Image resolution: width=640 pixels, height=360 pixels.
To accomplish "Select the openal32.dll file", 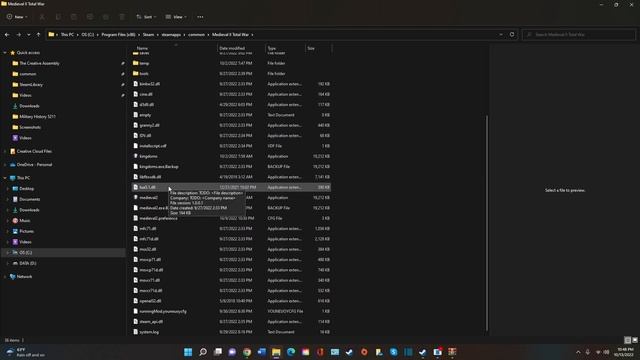I will click(231, 301).
